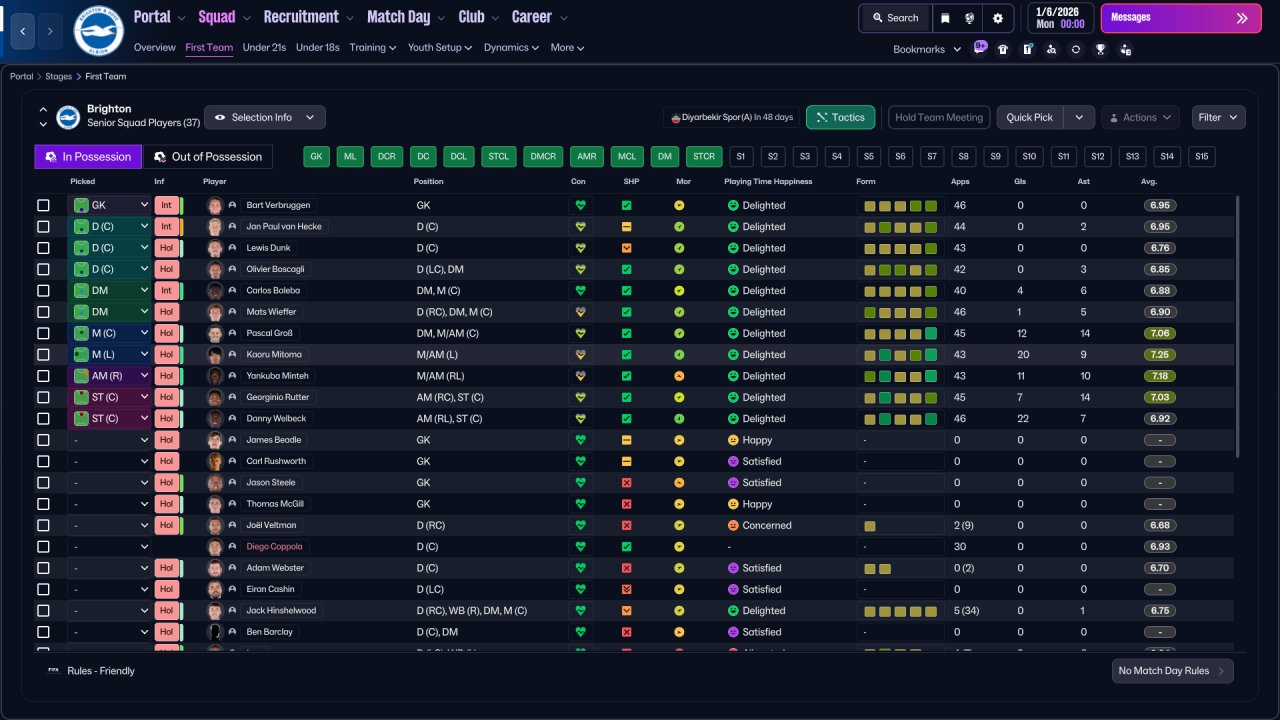Select Kaoru Mitoma's row checkbox
1280x720 pixels.
(43, 355)
